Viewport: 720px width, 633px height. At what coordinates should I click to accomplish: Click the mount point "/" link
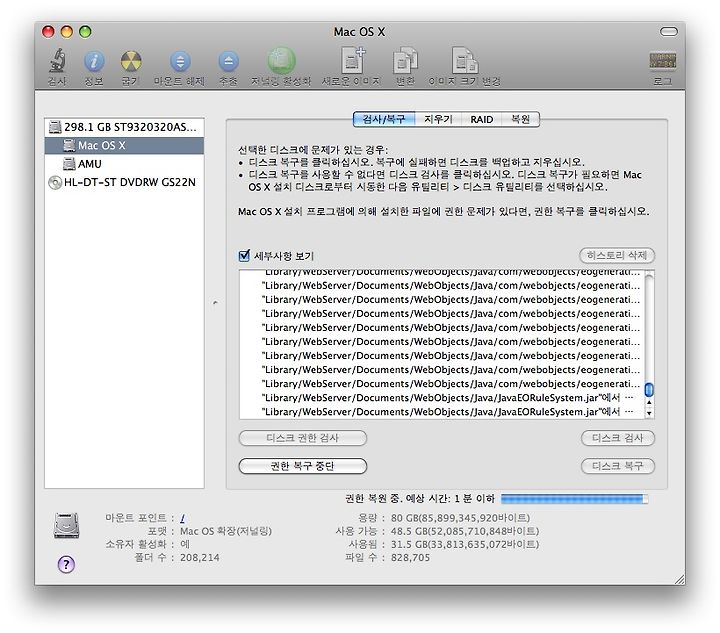182,518
